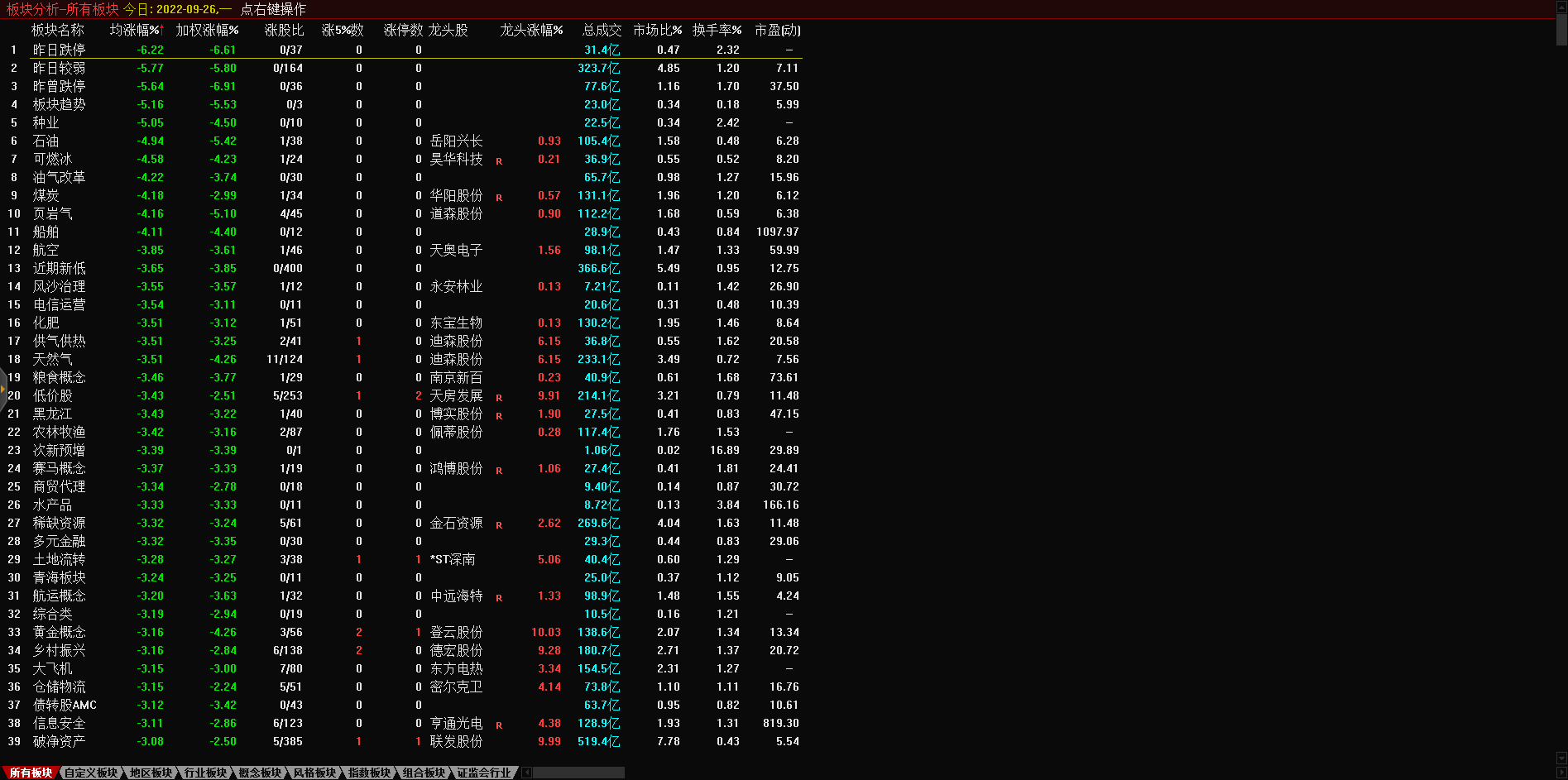Sort by 换手率% column header
Viewport: 1568px width, 780px height.
tap(717, 30)
